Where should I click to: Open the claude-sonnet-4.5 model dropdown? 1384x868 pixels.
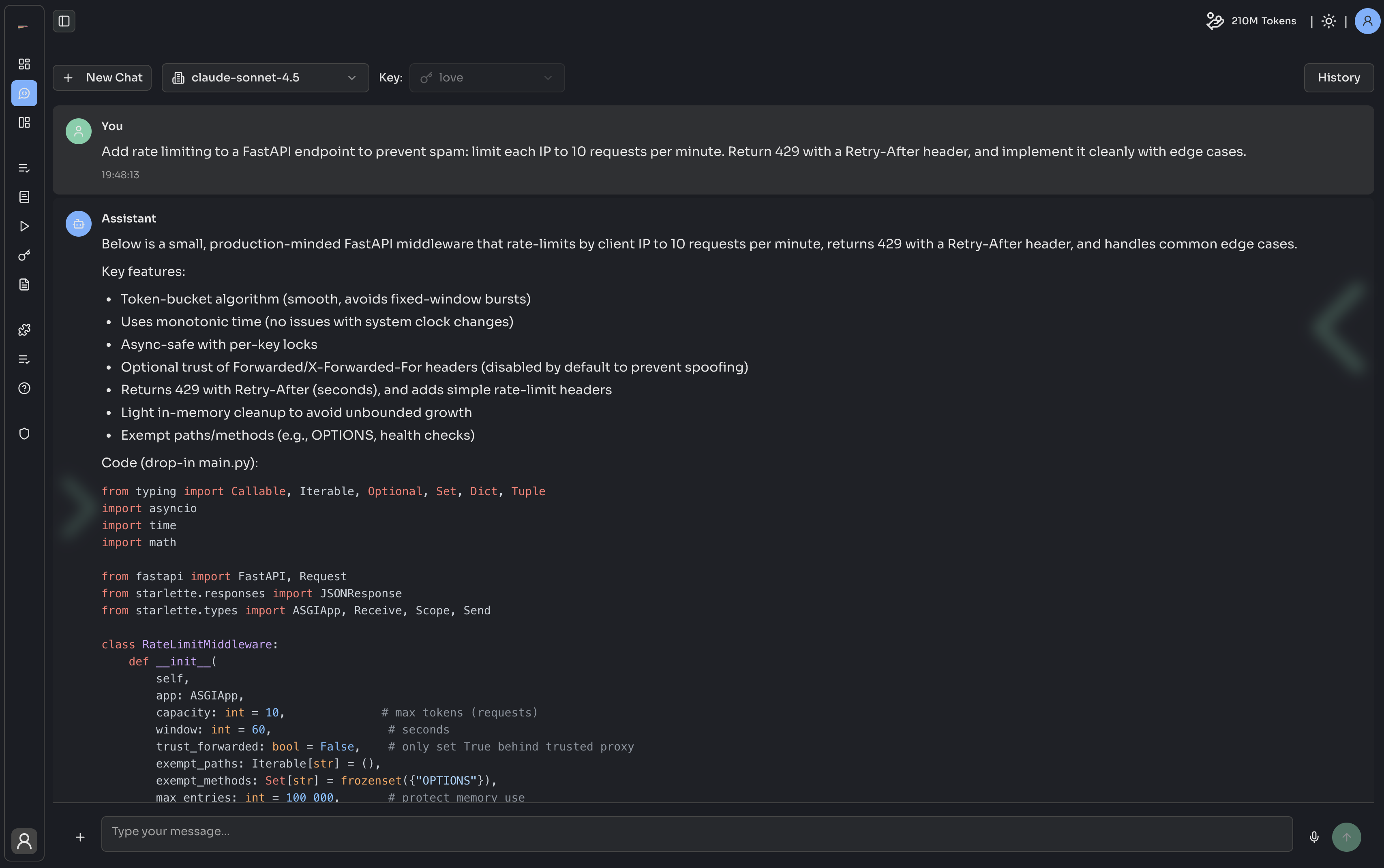(x=265, y=77)
